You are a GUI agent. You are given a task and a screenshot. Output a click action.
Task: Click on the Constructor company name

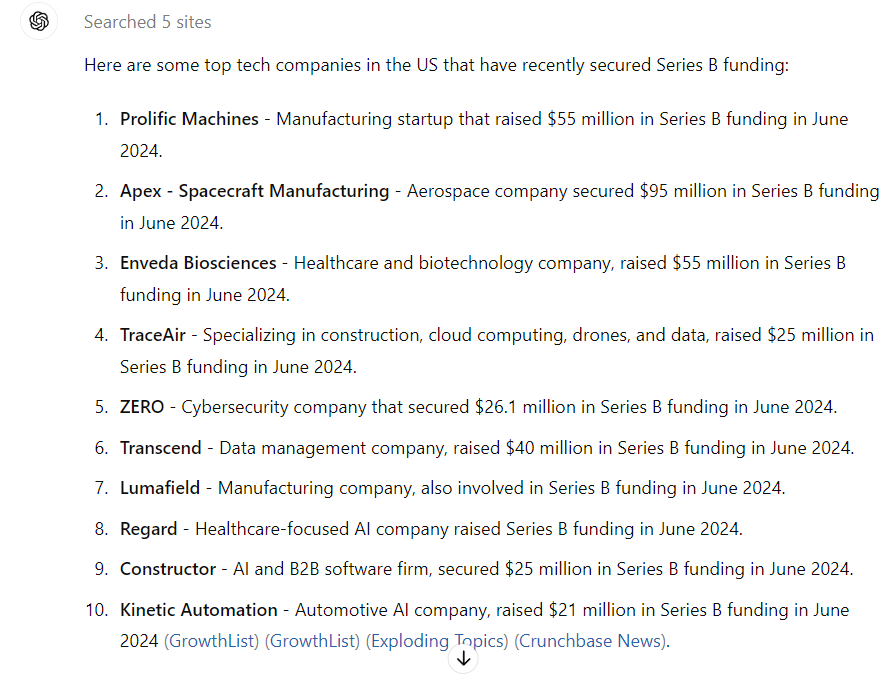[x=168, y=569]
